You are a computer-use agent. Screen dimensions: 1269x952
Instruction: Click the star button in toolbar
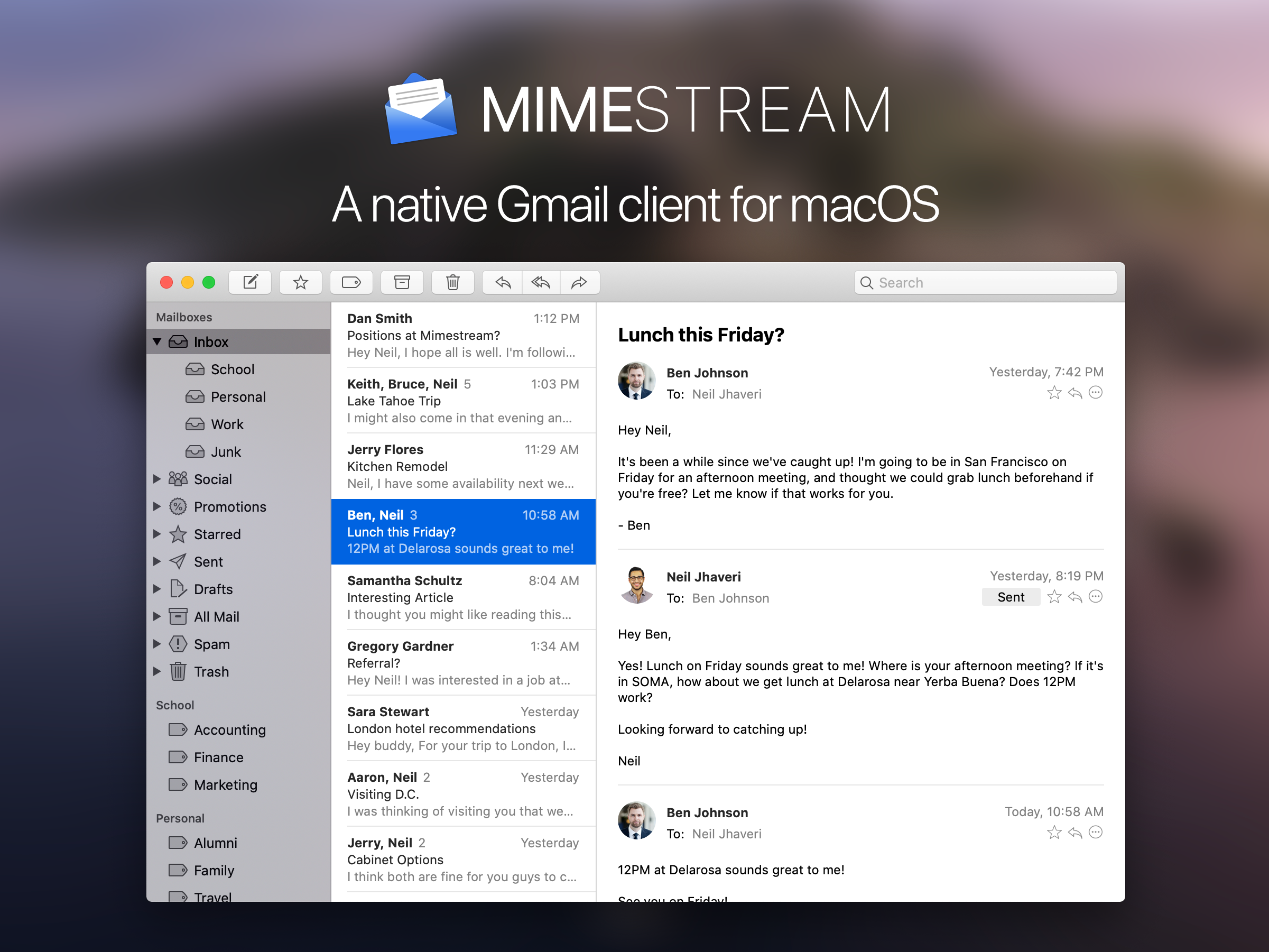tap(300, 282)
